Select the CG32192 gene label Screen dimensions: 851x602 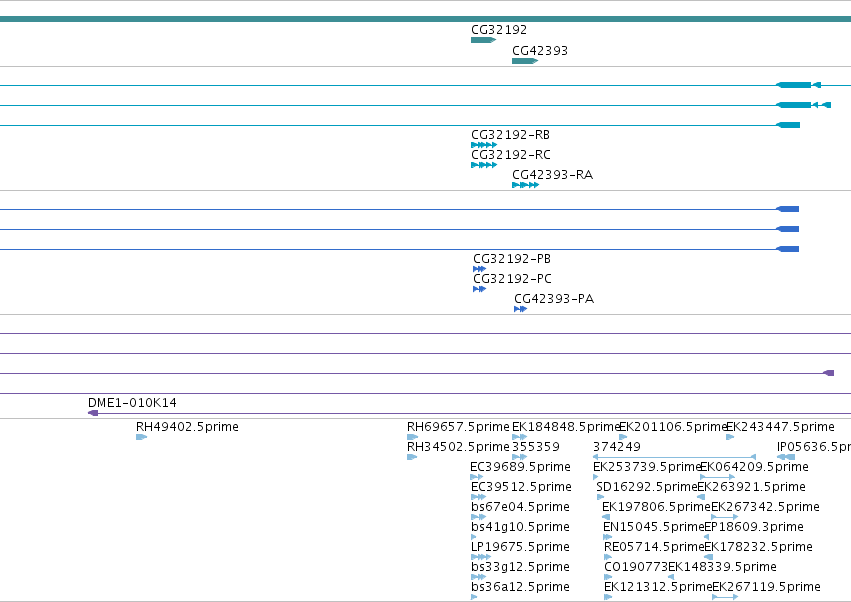tap(499, 30)
